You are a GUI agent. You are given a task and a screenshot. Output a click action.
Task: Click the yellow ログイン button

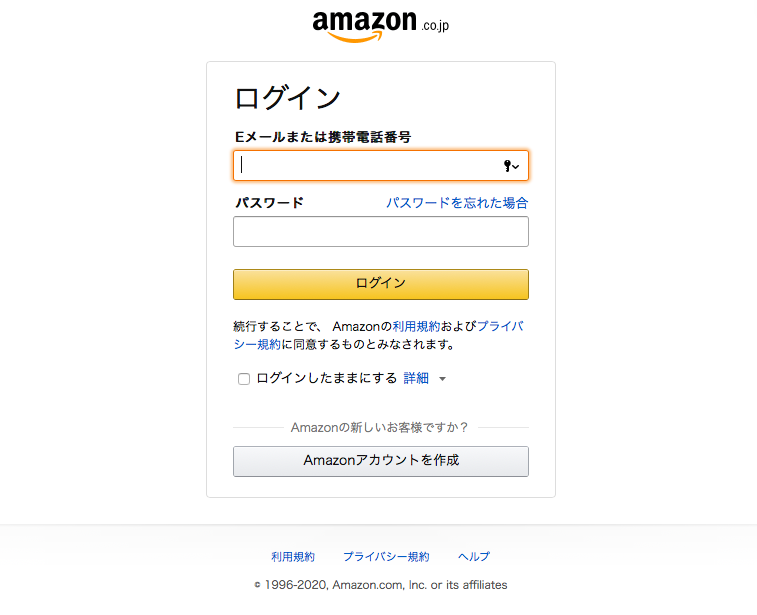(x=381, y=284)
